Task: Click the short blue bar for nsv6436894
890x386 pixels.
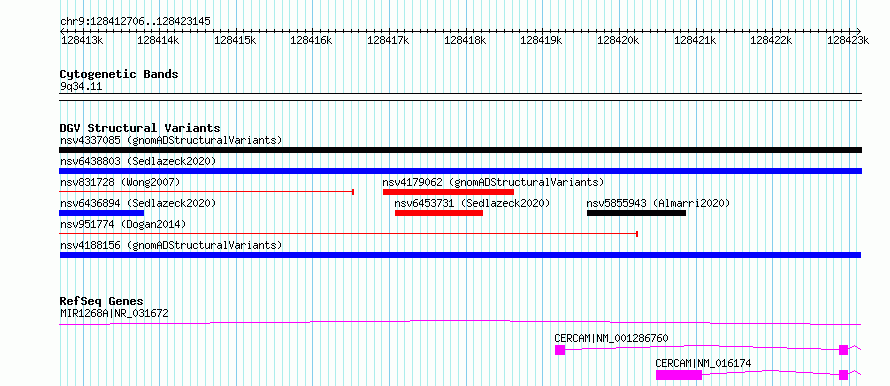Action: pos(102,213)
